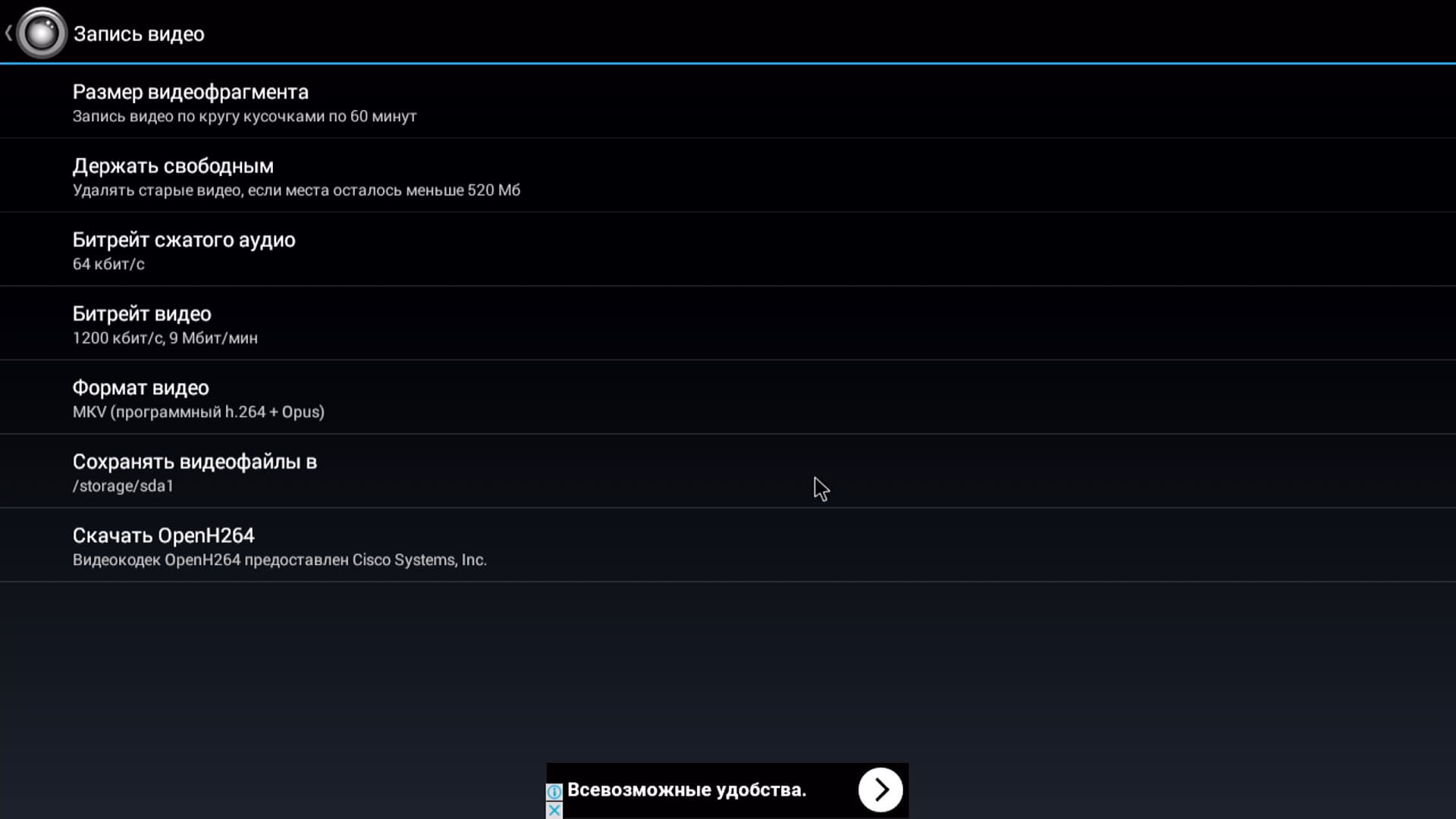Screen dimensions: 1456x819
Task: Click the camera lens app icon
Action: point(42,33)
